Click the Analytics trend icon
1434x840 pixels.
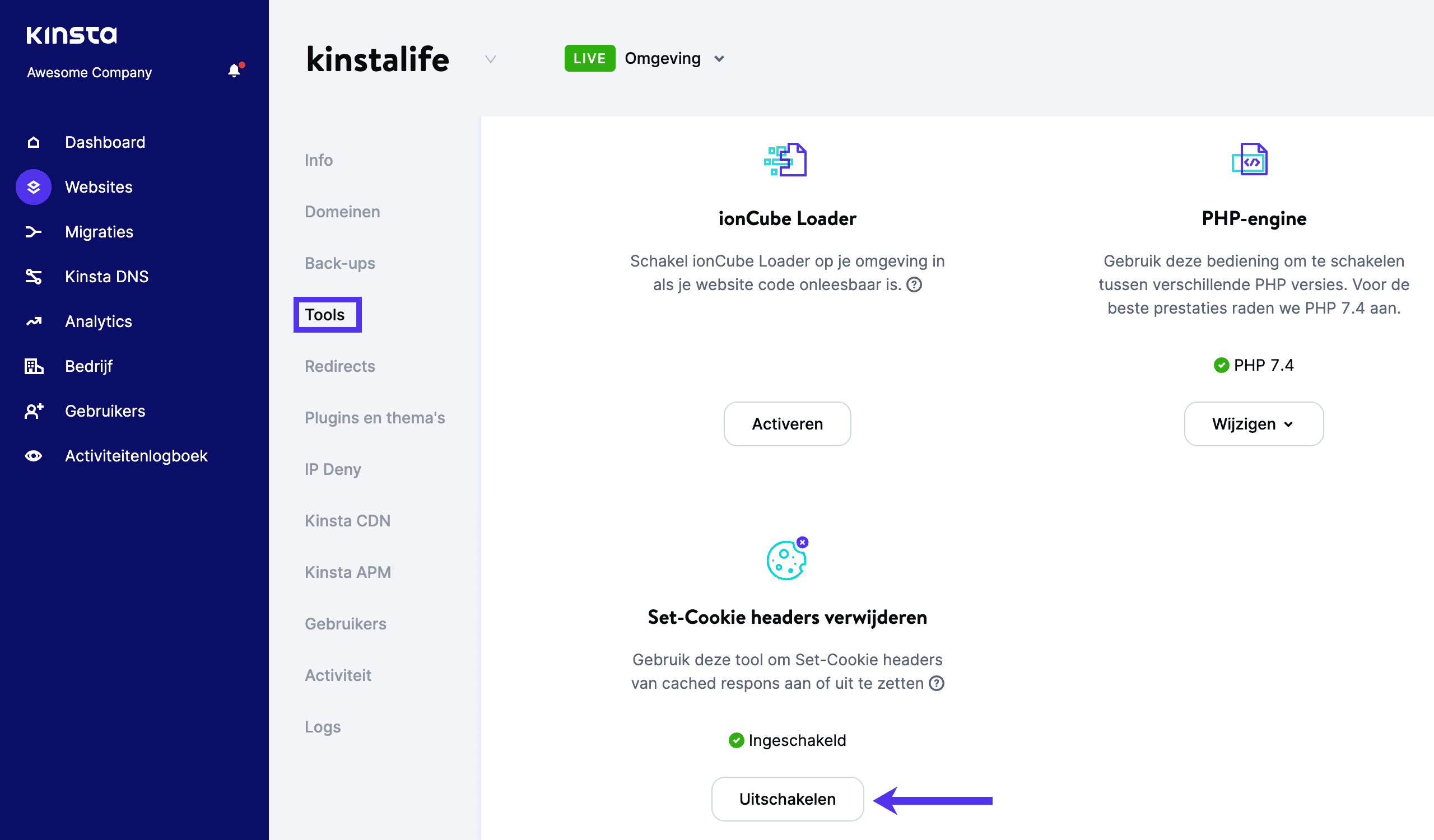tap(34, 322)
